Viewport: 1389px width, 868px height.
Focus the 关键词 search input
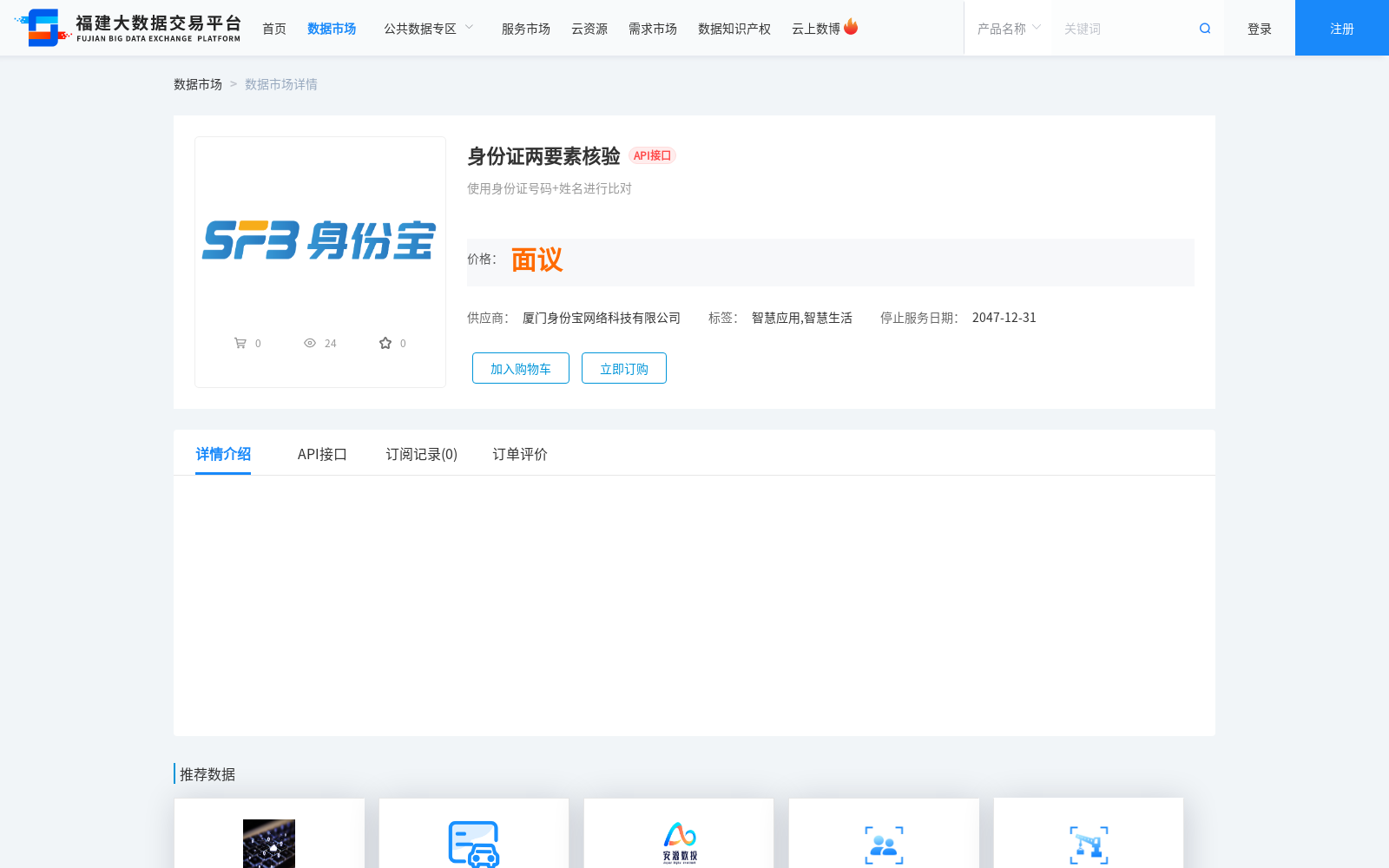tap(1124, 29)
